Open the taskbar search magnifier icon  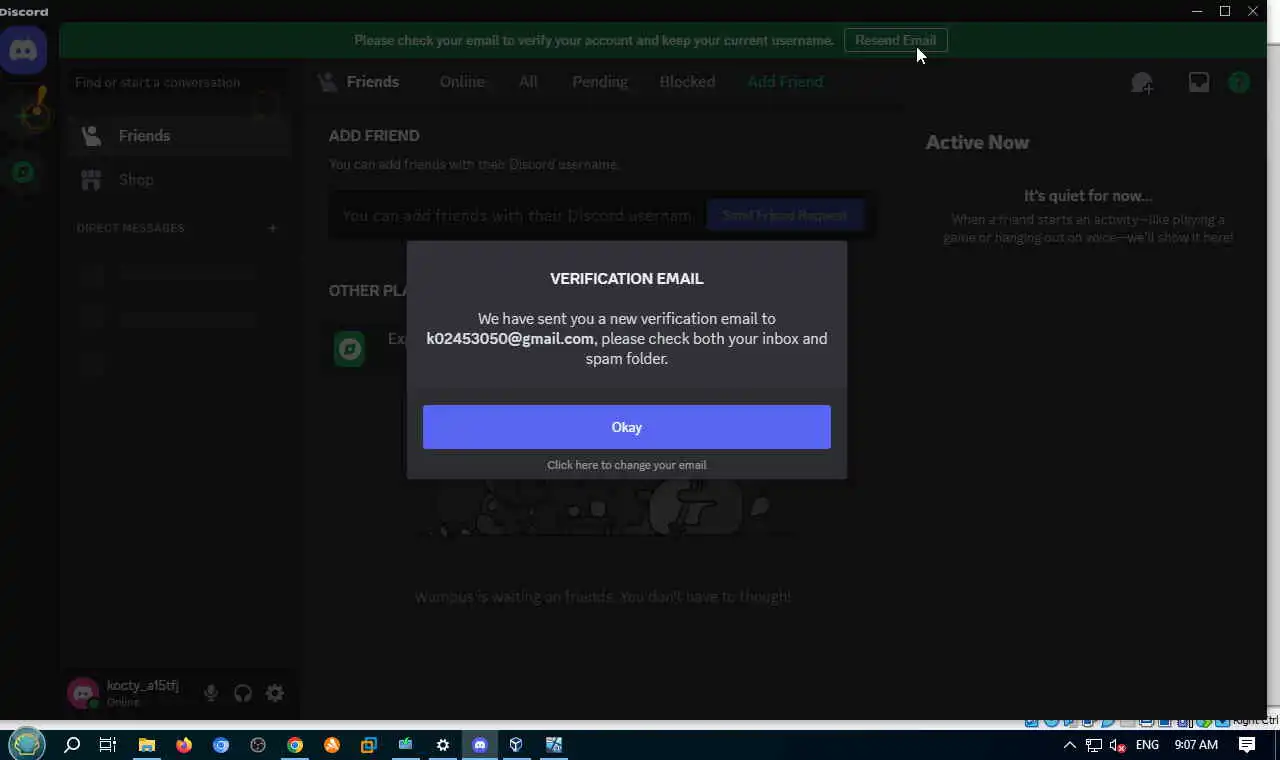72,745
